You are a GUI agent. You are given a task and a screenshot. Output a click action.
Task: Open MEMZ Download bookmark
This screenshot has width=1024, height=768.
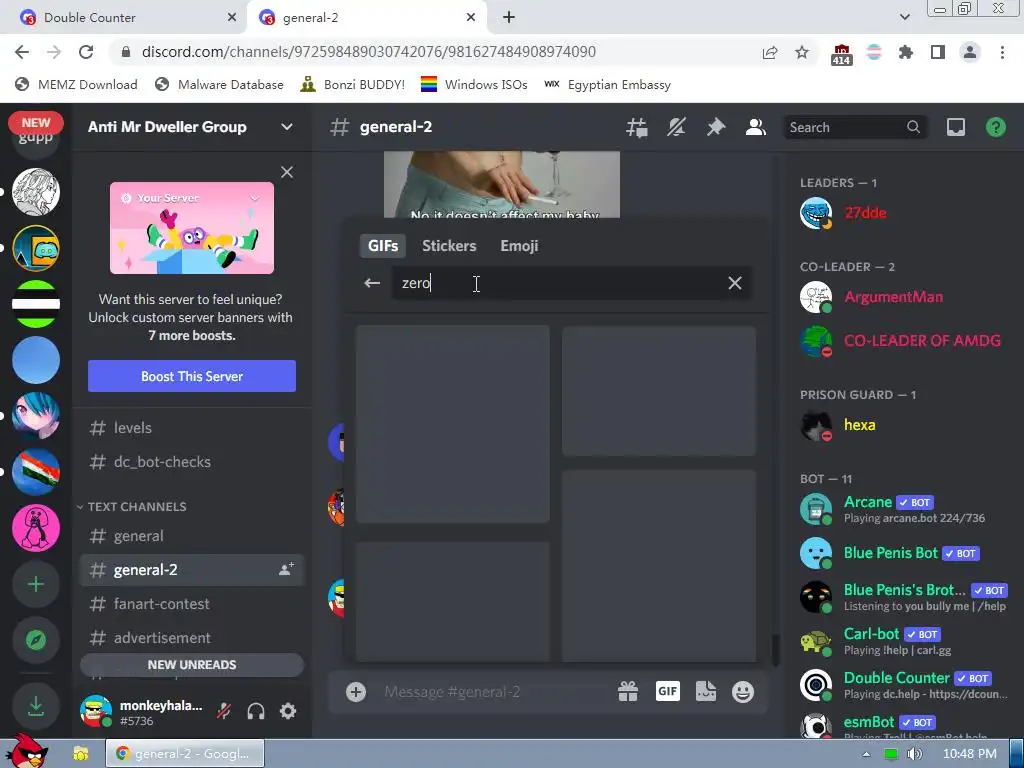76,85
